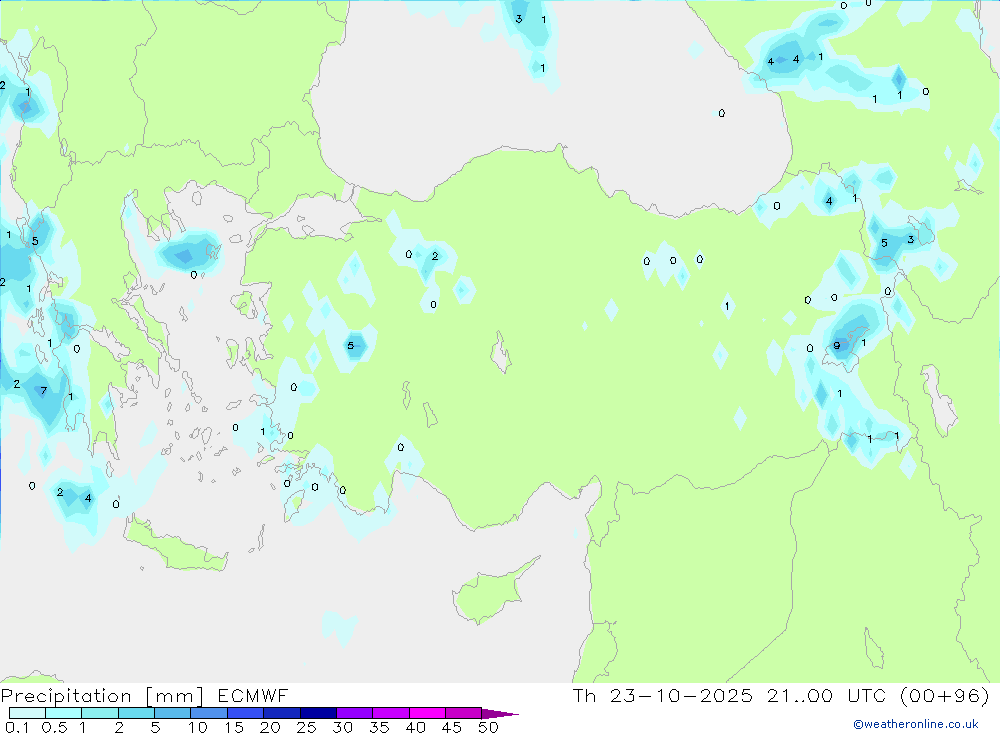Click the '21..00 UTC' time text
Screen dimensions: 1000x733
click(x=827, y=696)
